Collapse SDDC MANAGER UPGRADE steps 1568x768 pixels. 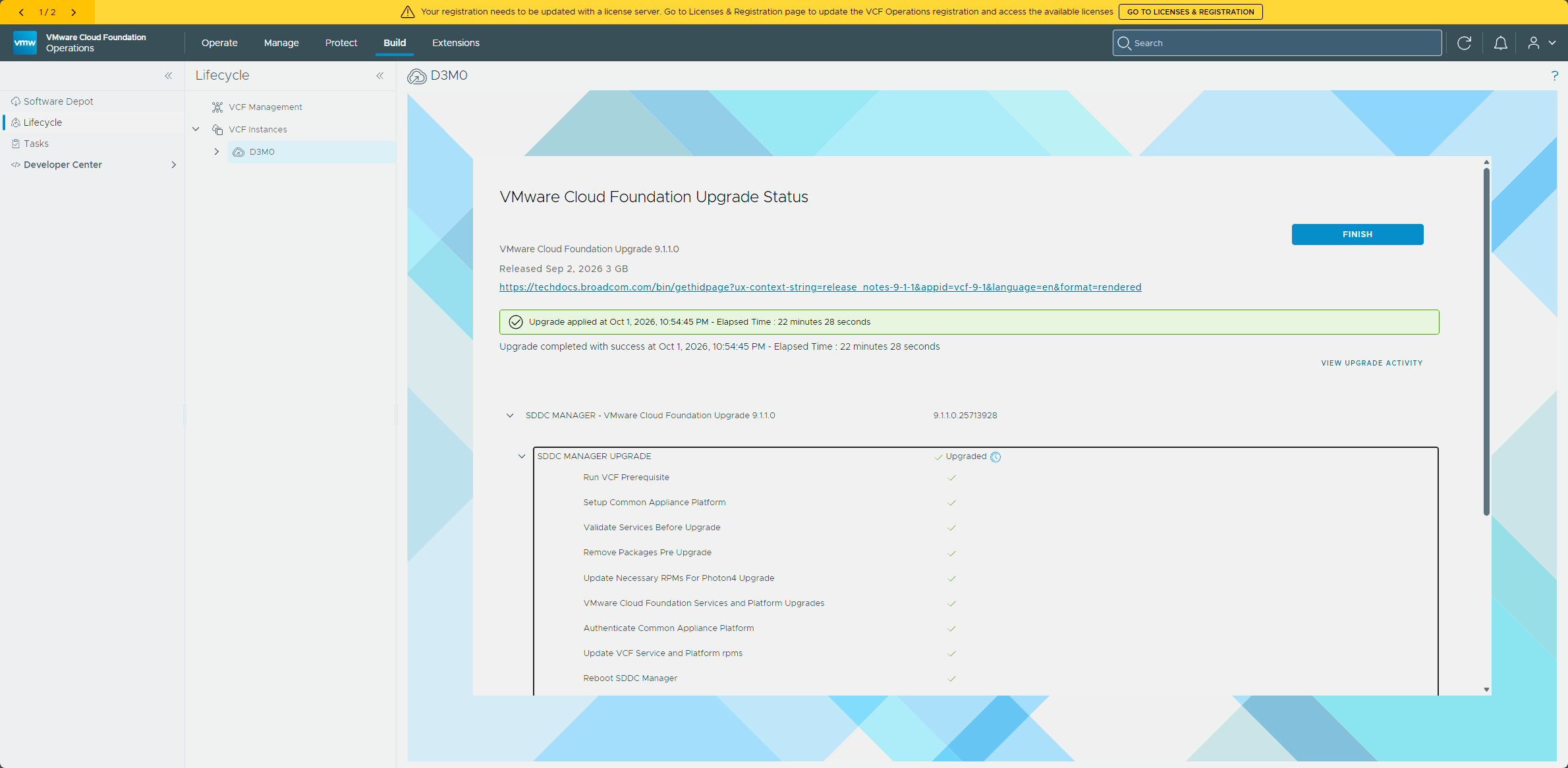pyautogui.click(x=522, y=456)
